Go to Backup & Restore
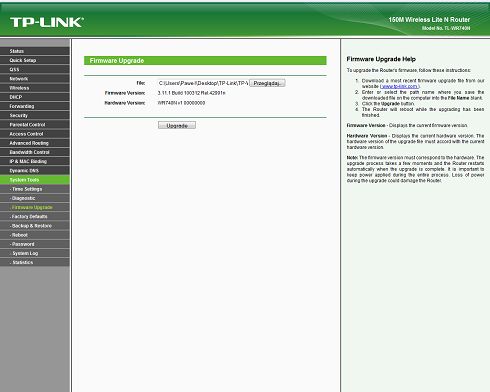 35,226
